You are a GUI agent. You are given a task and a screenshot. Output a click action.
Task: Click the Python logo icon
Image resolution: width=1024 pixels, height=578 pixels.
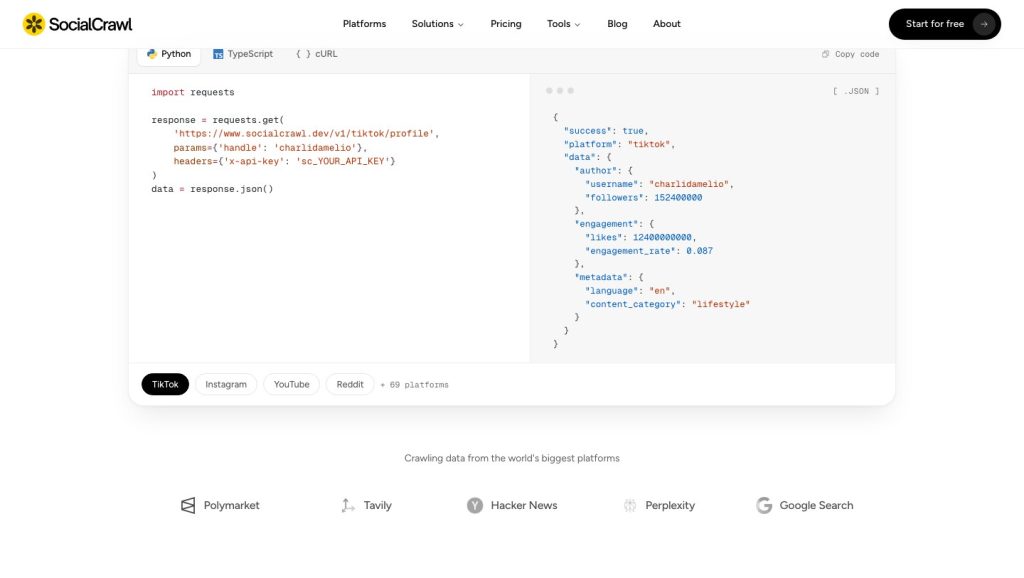tap(152, 54)
